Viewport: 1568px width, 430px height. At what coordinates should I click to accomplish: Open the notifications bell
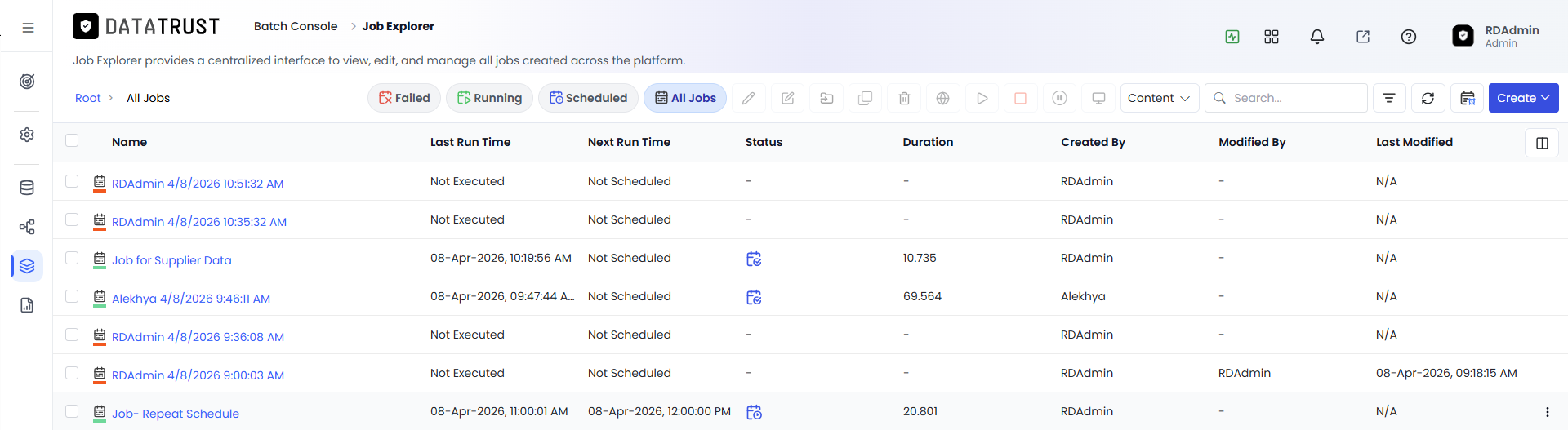pyautogui.click(x=1317, y=37)
